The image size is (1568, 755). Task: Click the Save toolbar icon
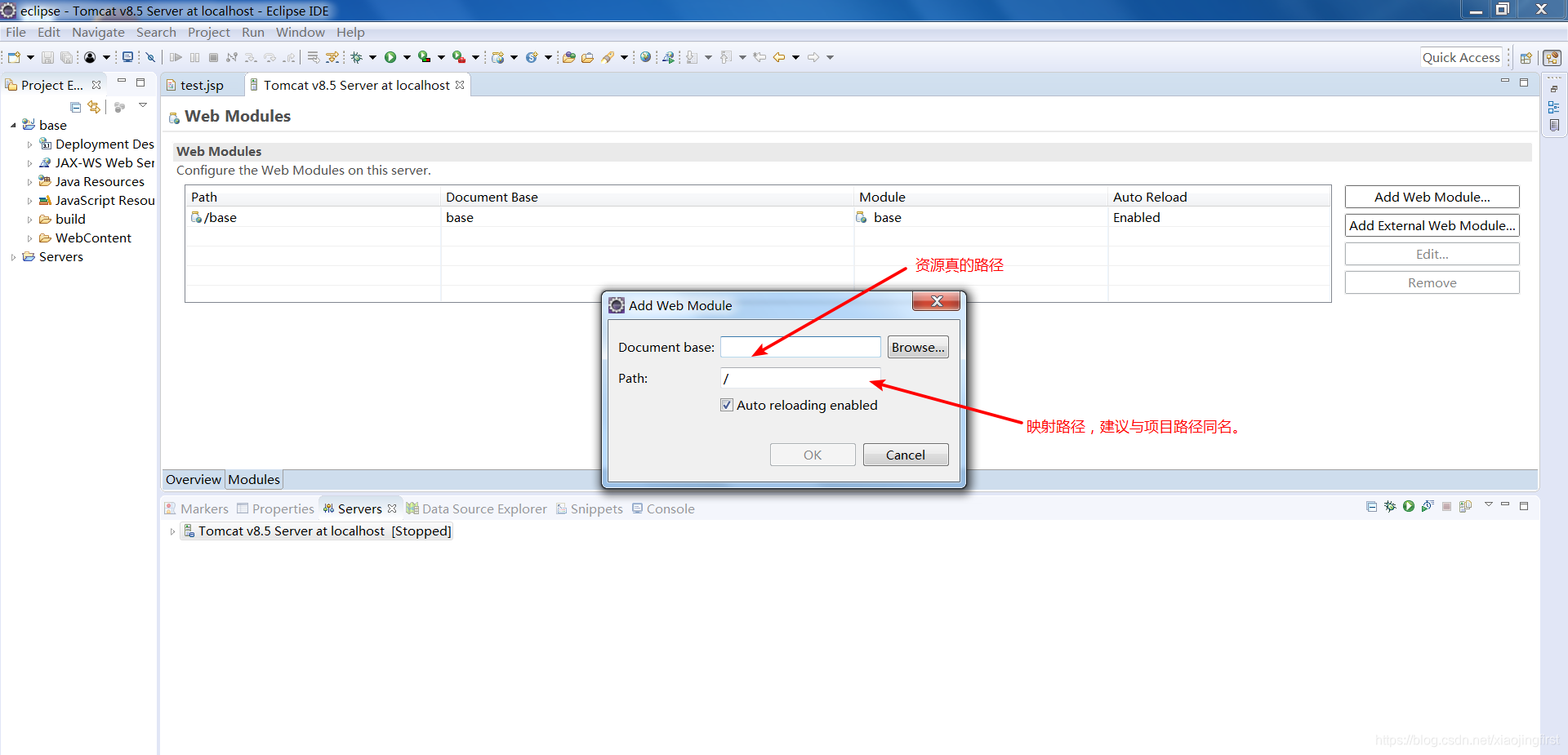[x=47, y=57]
